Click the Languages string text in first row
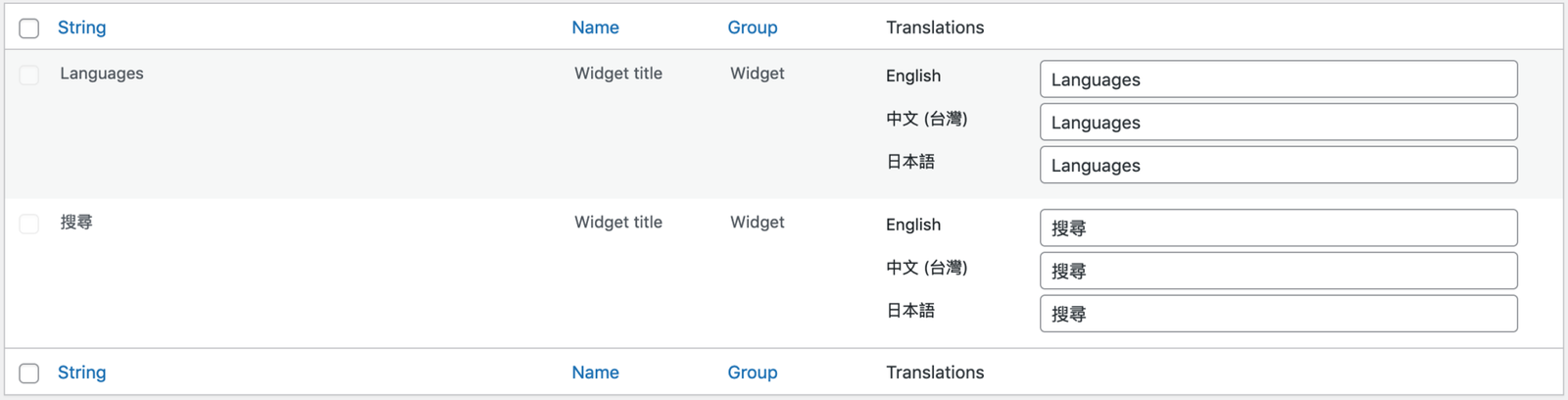Viewport: 1568px width, 400px height. pos(102,74)
